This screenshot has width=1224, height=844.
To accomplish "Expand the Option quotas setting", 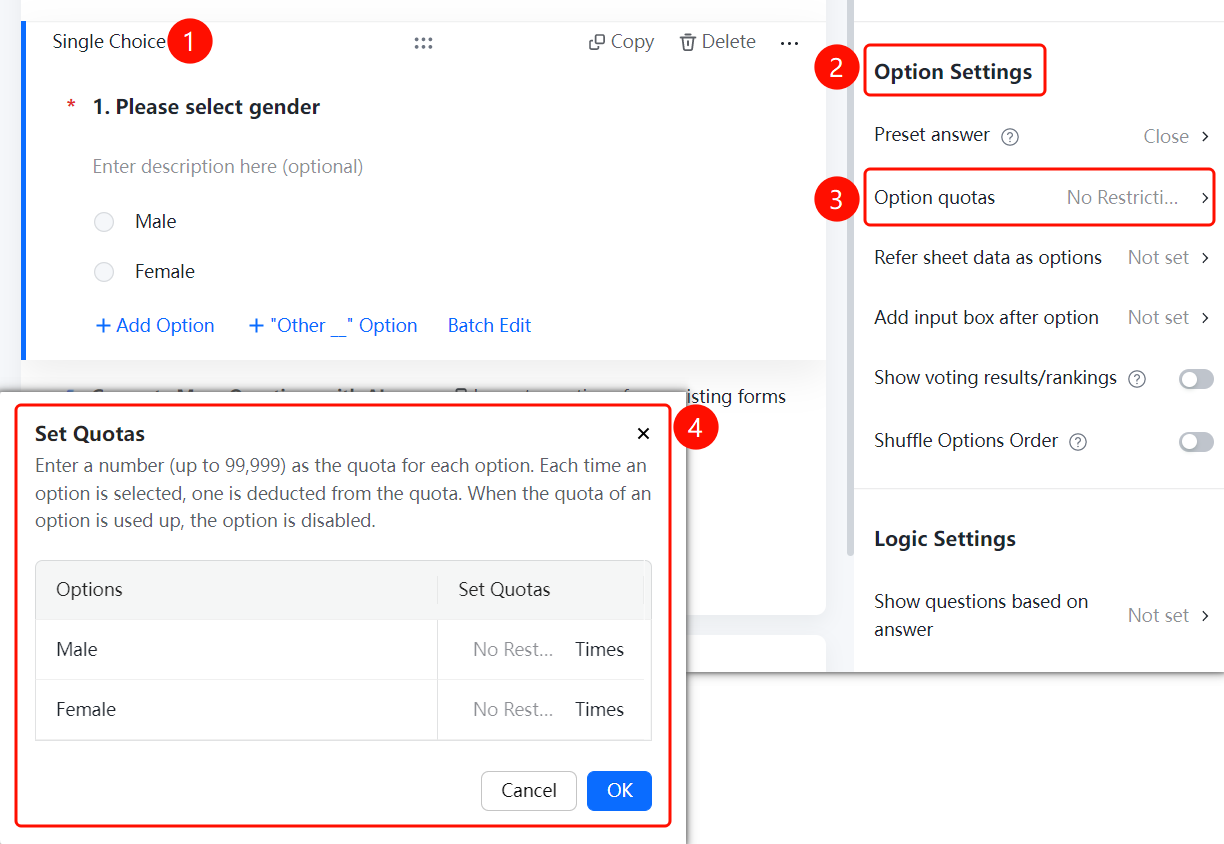I will coord(1040,198).
